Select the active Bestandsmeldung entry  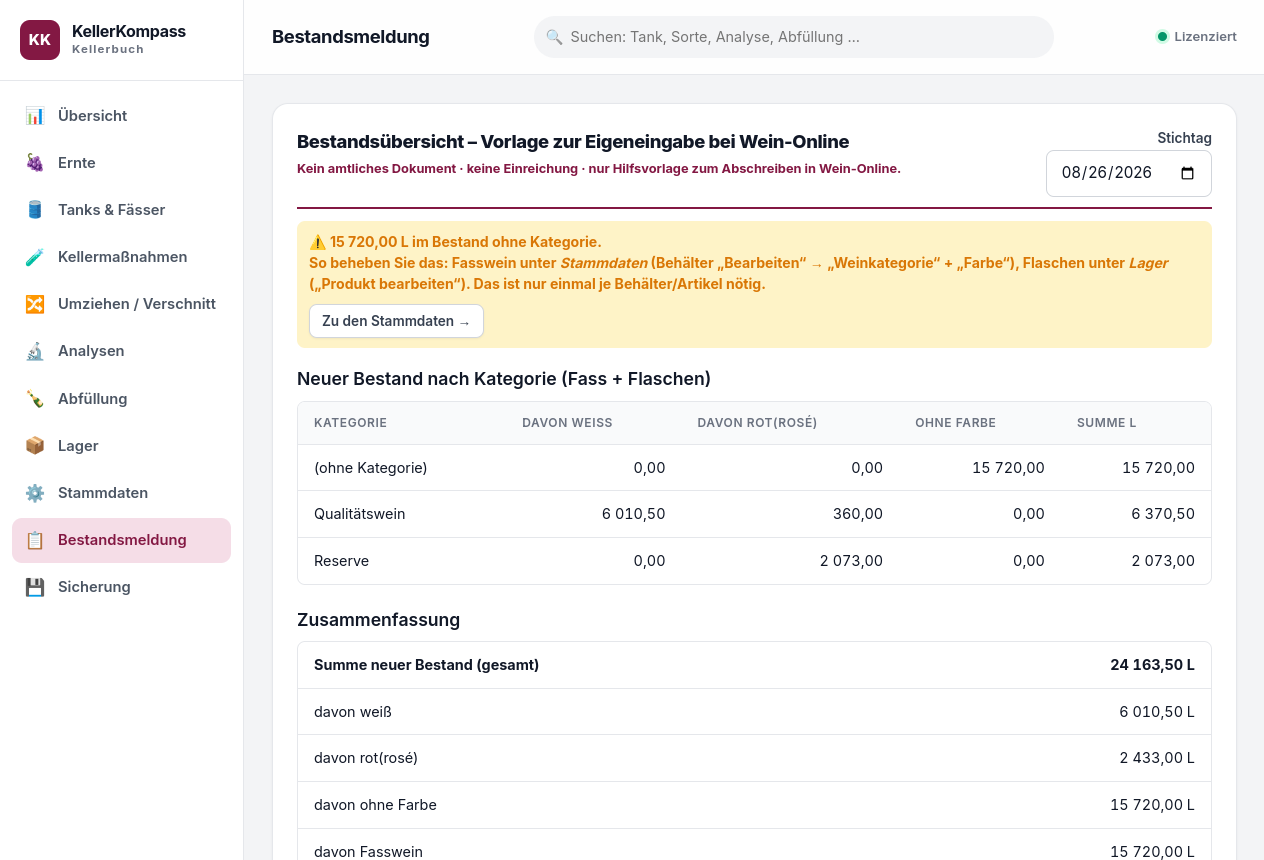[121, 540]
